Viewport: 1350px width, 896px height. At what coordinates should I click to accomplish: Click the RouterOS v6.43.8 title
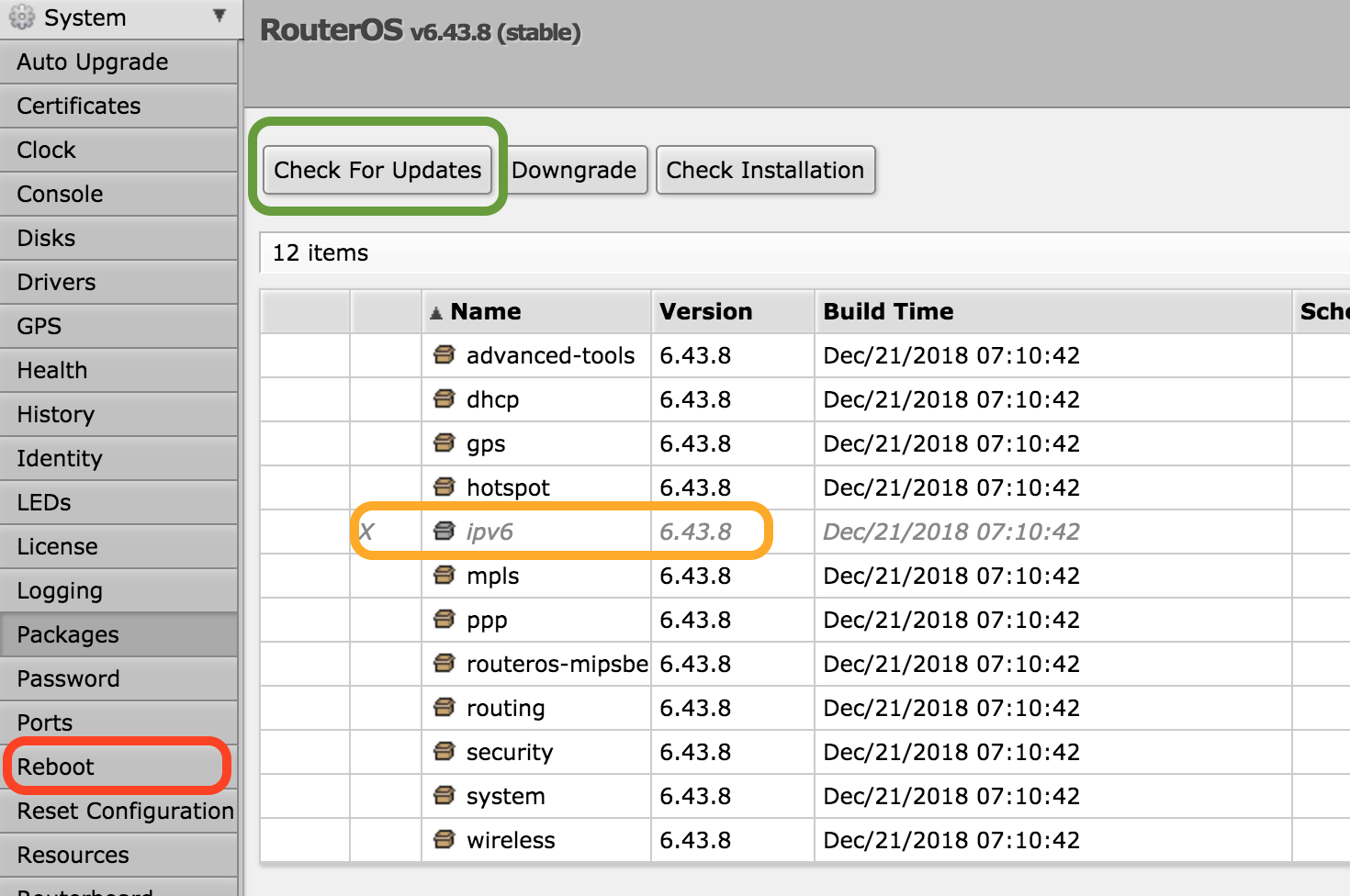421,30
